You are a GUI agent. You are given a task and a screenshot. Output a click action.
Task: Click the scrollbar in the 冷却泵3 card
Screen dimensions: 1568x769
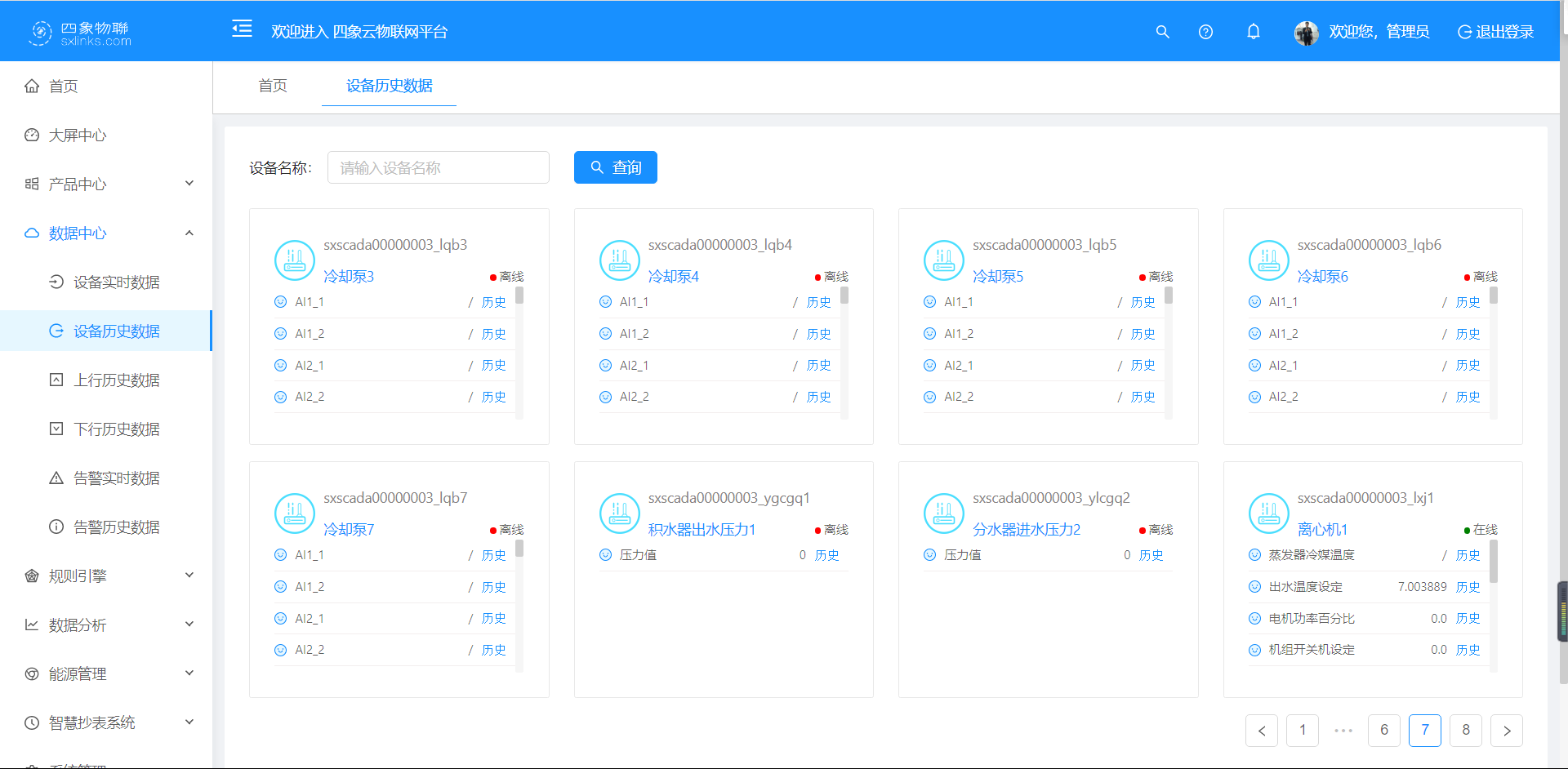519,296
